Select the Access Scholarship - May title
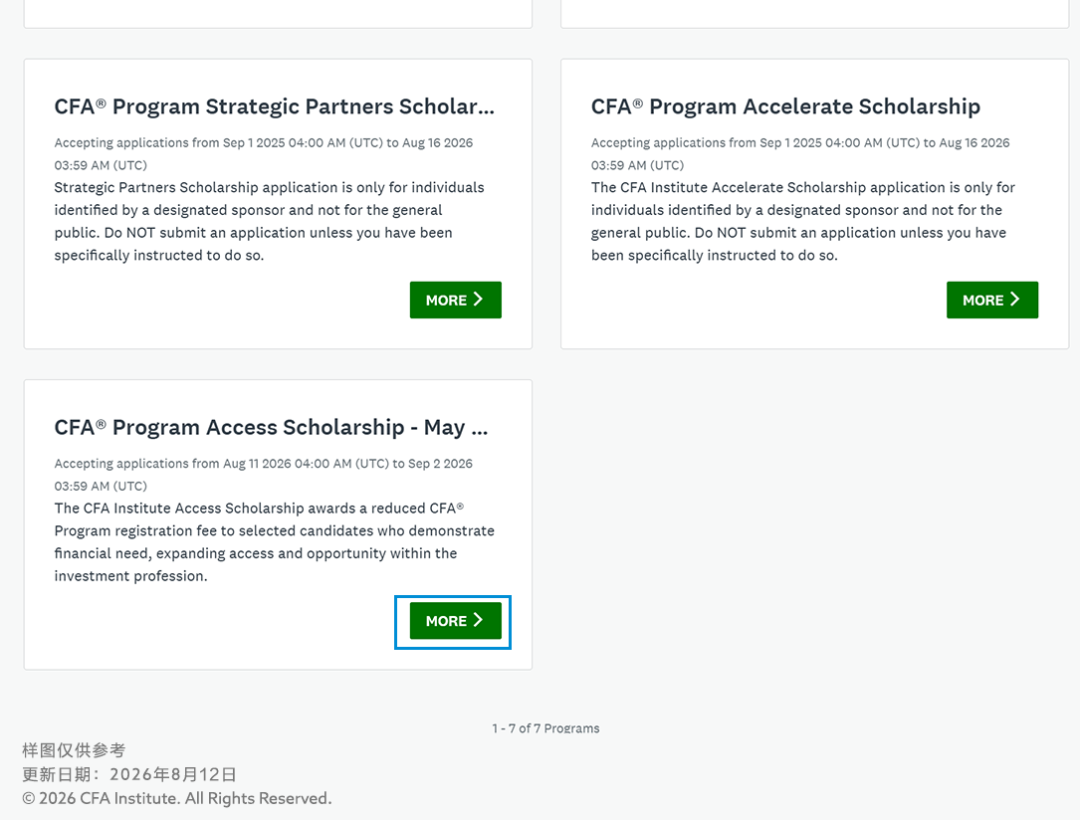Image resolution: width=1080 pixels, height=820 pixels. [271, 428]
